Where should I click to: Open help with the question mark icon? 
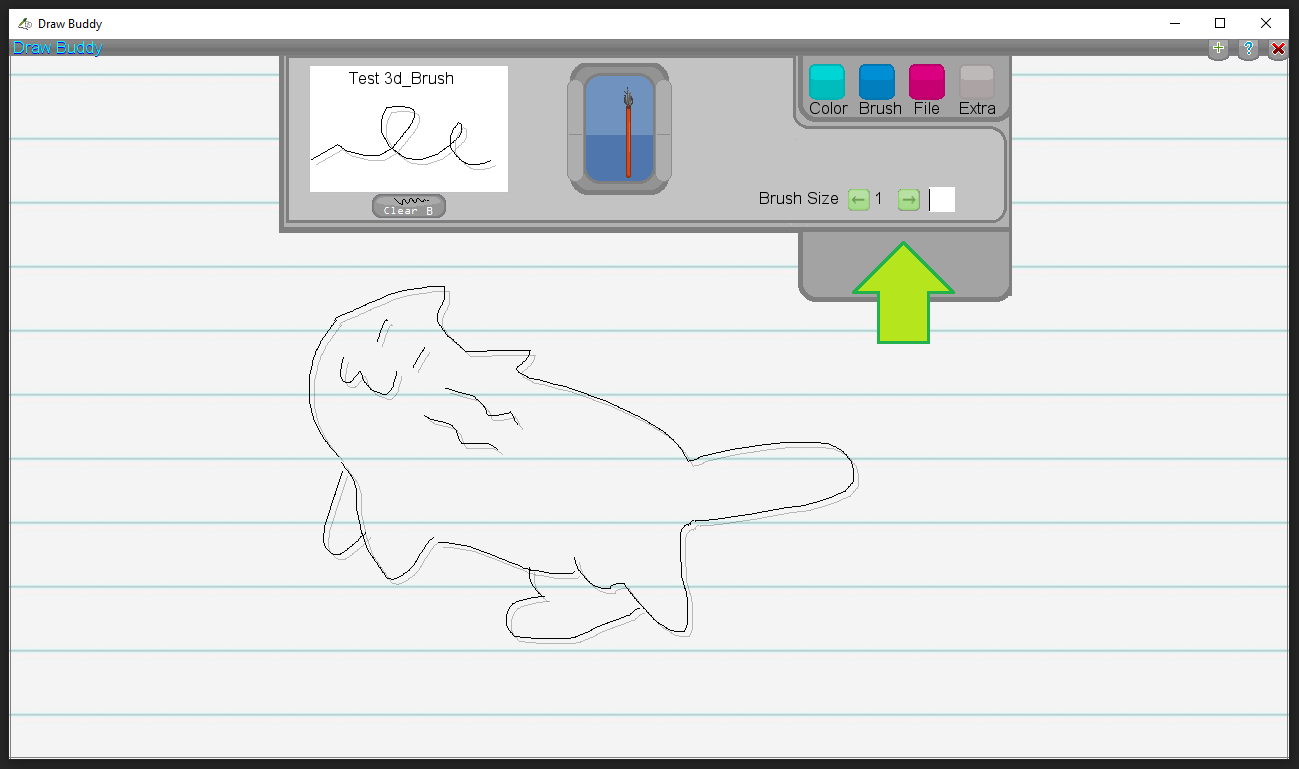(1248, 48)
